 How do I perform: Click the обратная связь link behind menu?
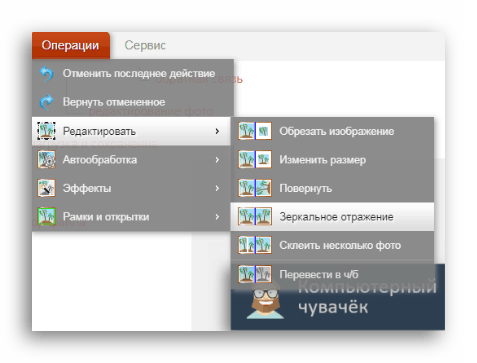(x=199, y=79)
